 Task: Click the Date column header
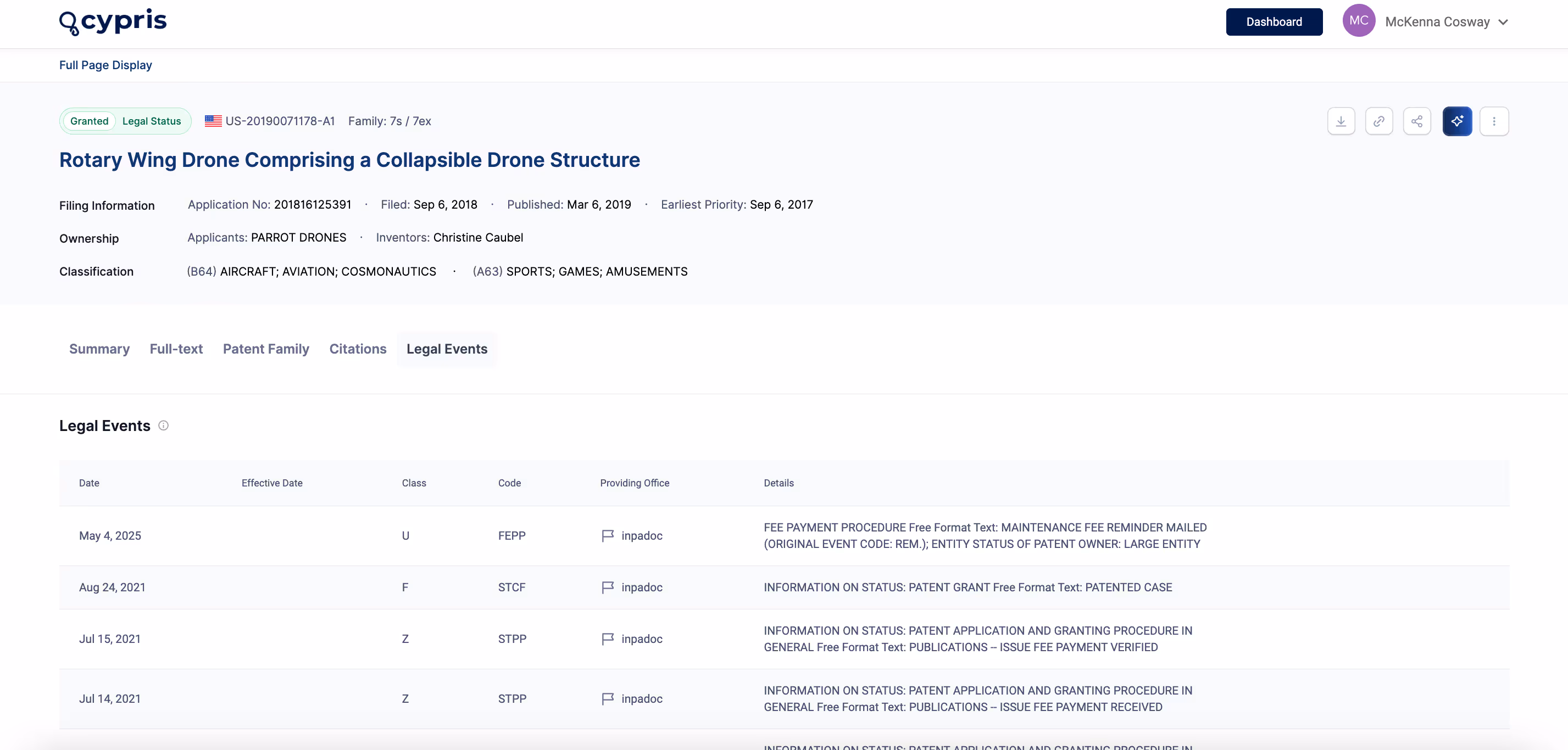[x=89, y=483]
